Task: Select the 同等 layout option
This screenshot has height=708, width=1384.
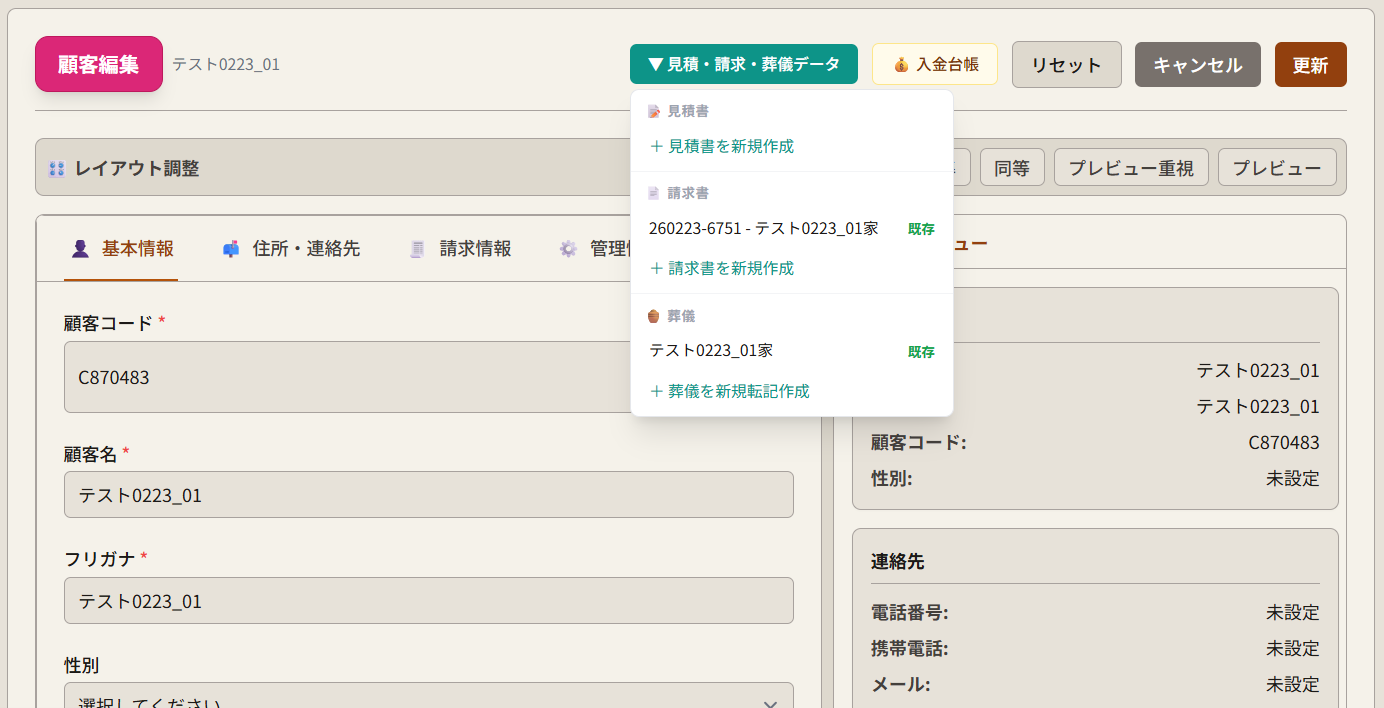Action: [1011, 168]
